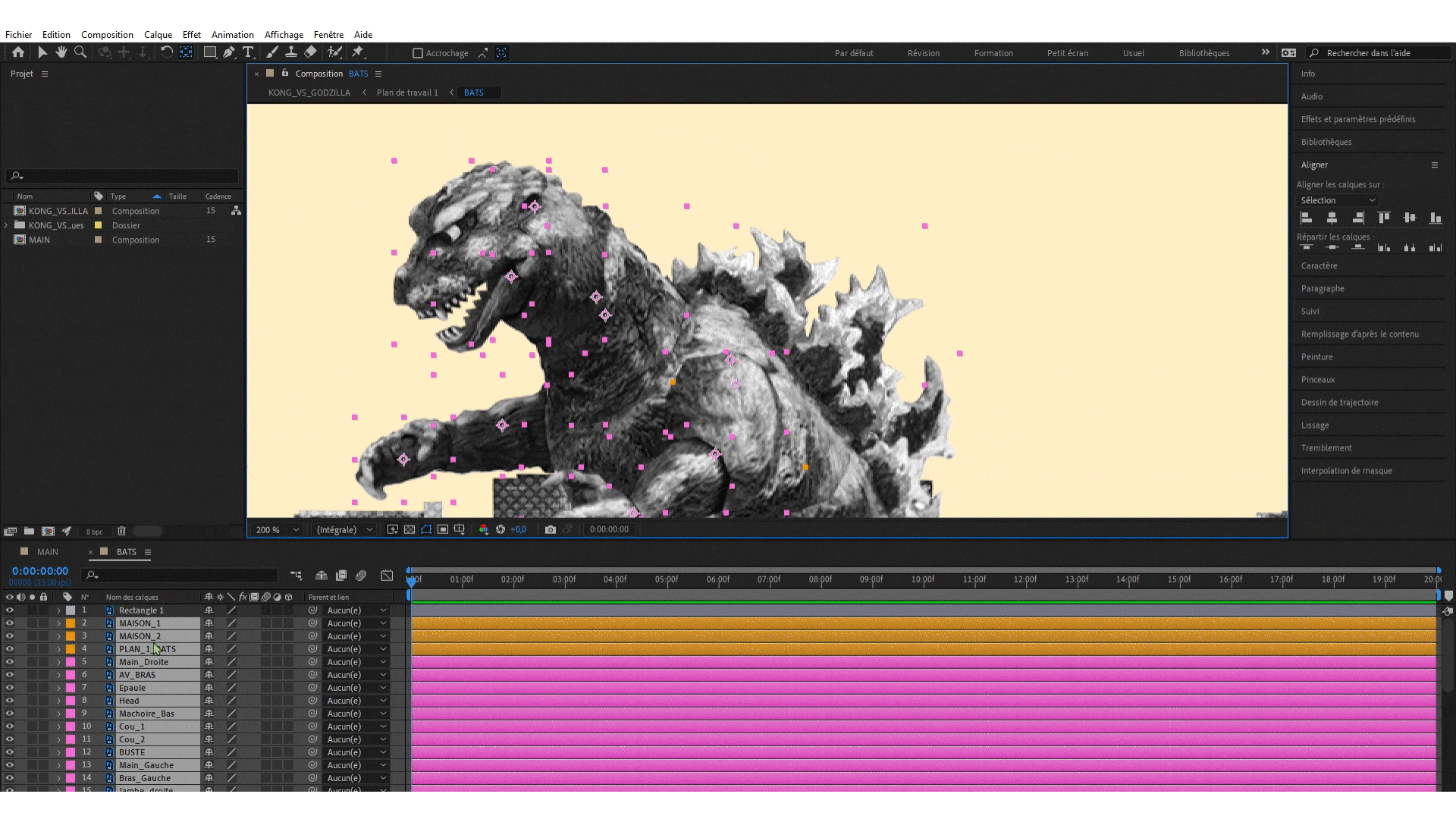The image size is (1456, 819).
Task: Expand the MAISON_1 layer properties
Action: 58,623
